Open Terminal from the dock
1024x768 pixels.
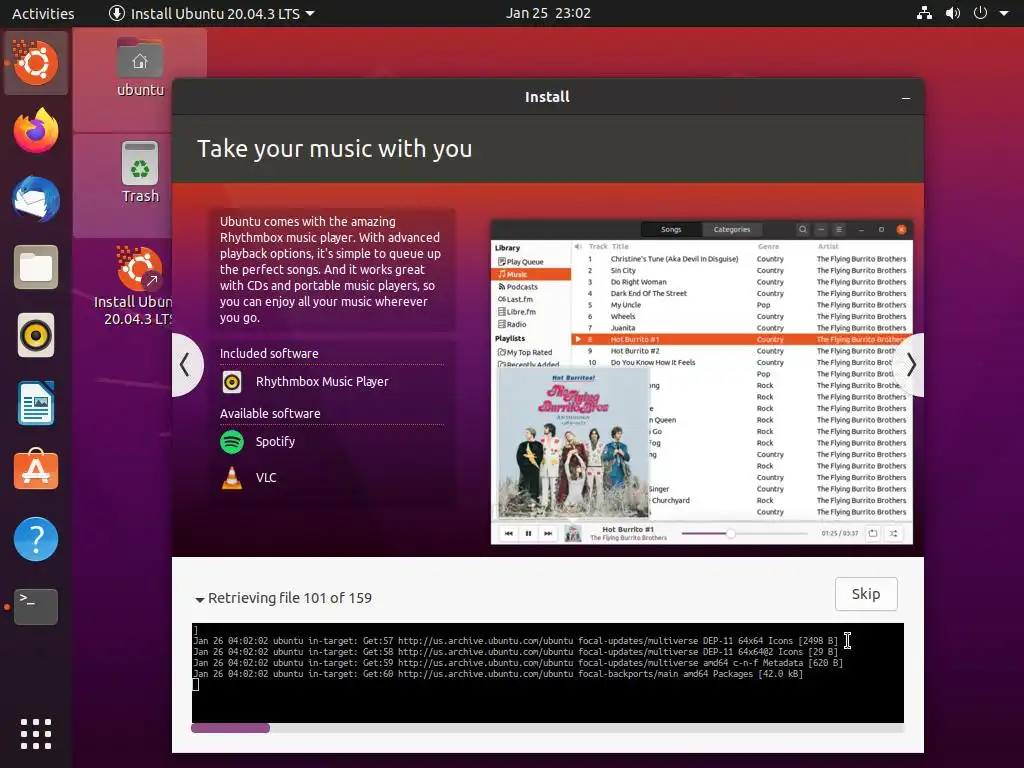[x=35, y=607]
